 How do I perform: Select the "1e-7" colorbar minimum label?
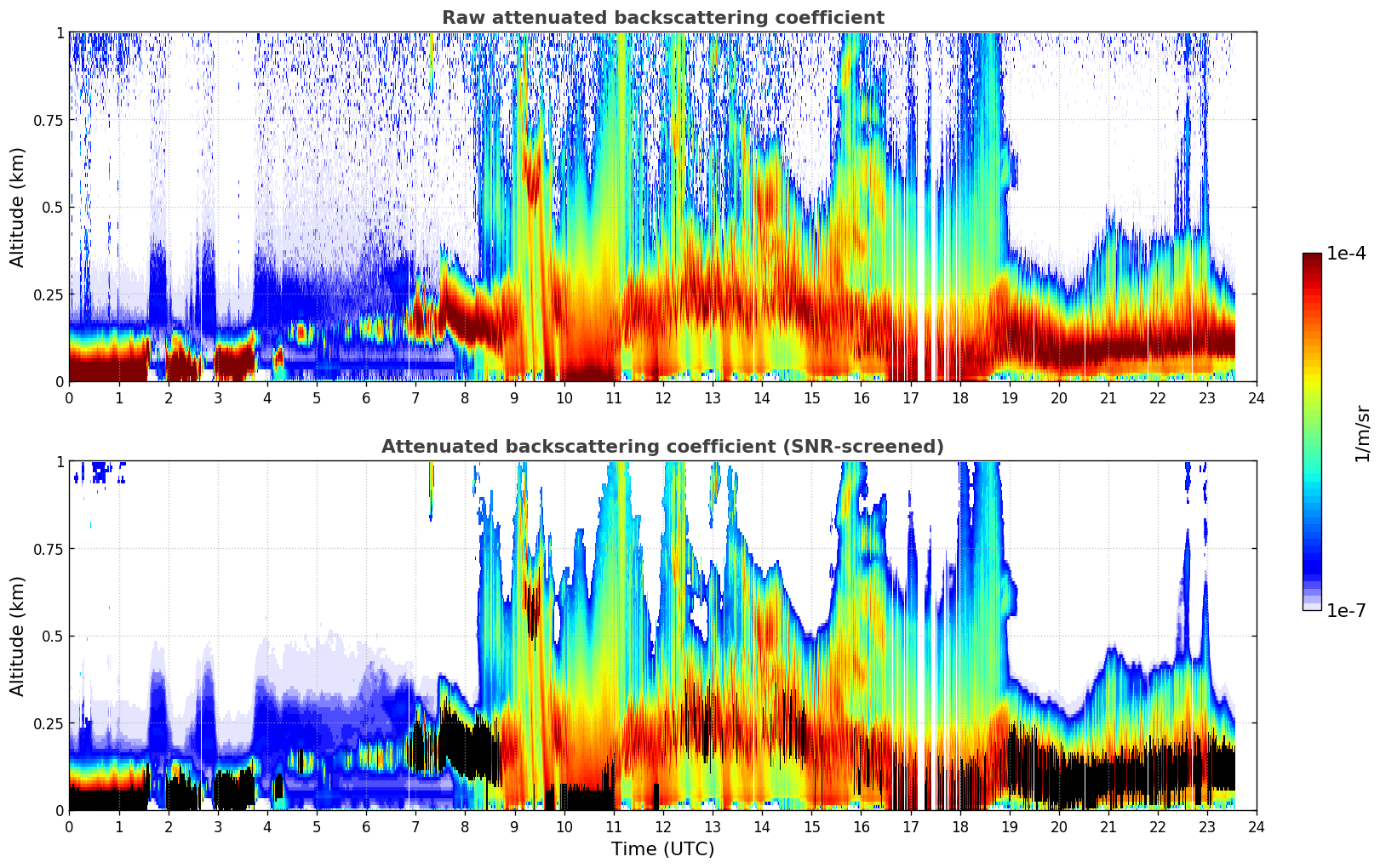(x=1346, y=610)
